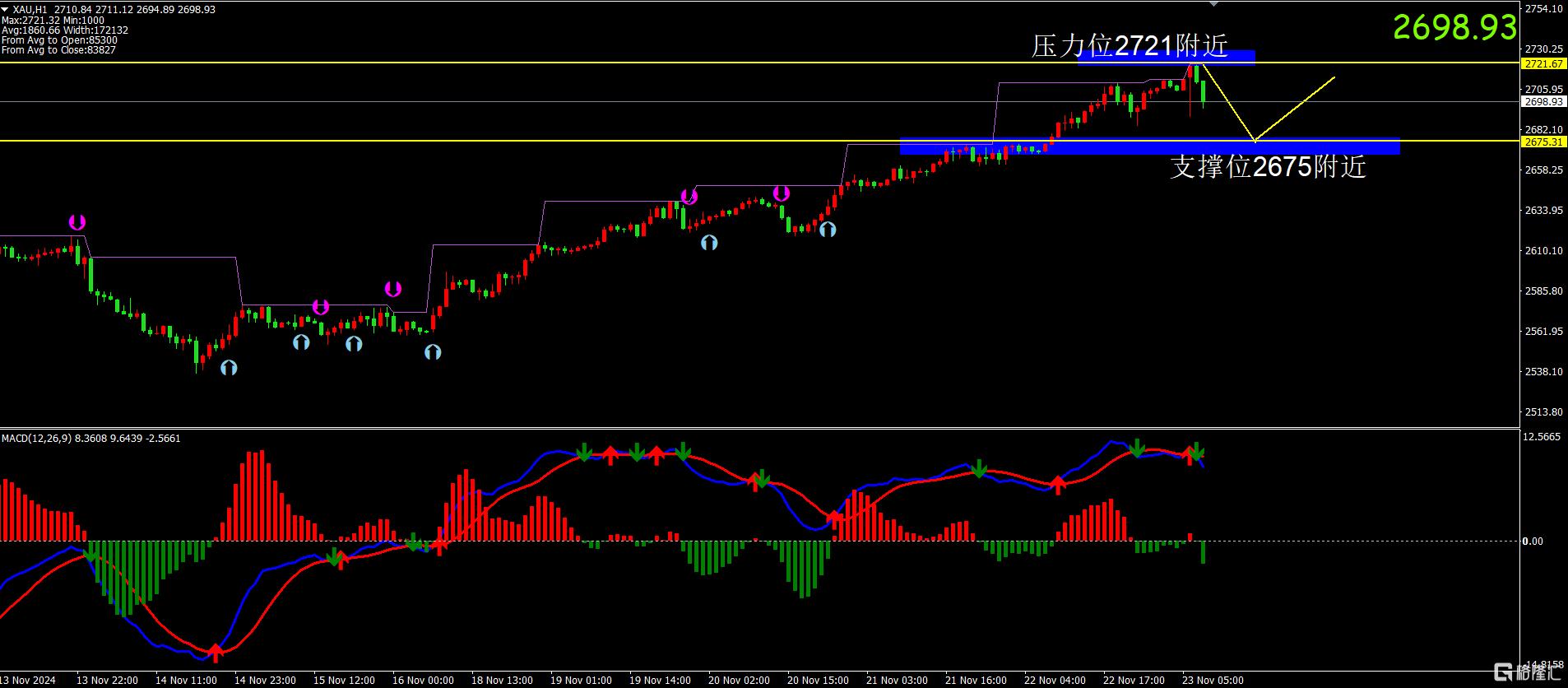Image resolution: width=1568 pixels, height=688 pixels.
Task: Click the 14 Nov 23:00 time axis label
Action: (x=265, y=681)
